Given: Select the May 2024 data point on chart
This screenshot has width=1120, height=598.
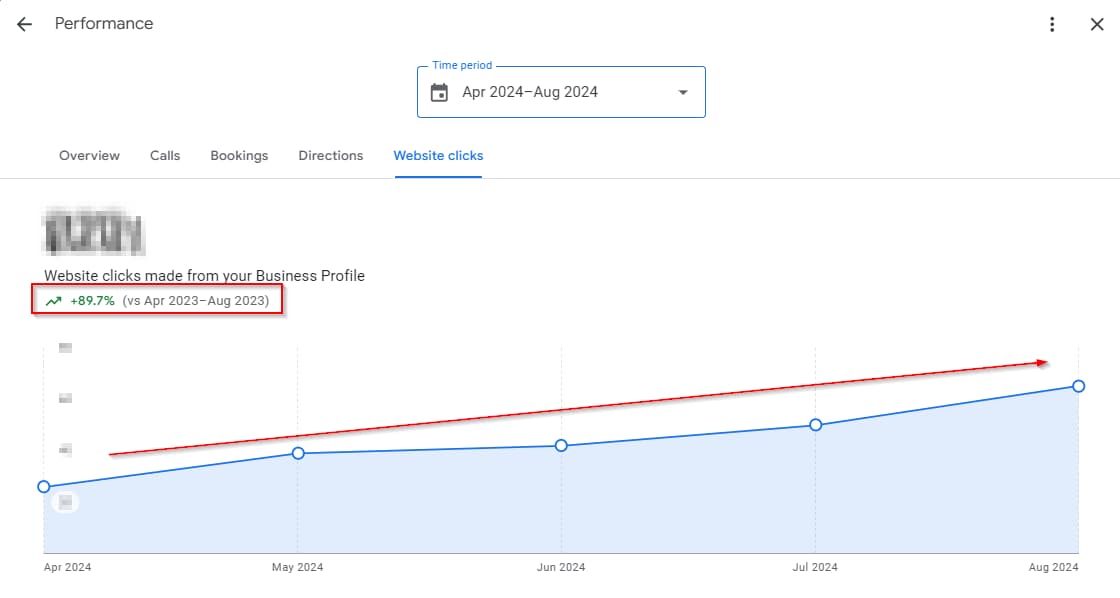Looking at the screenshot, I should pos(298,454).
